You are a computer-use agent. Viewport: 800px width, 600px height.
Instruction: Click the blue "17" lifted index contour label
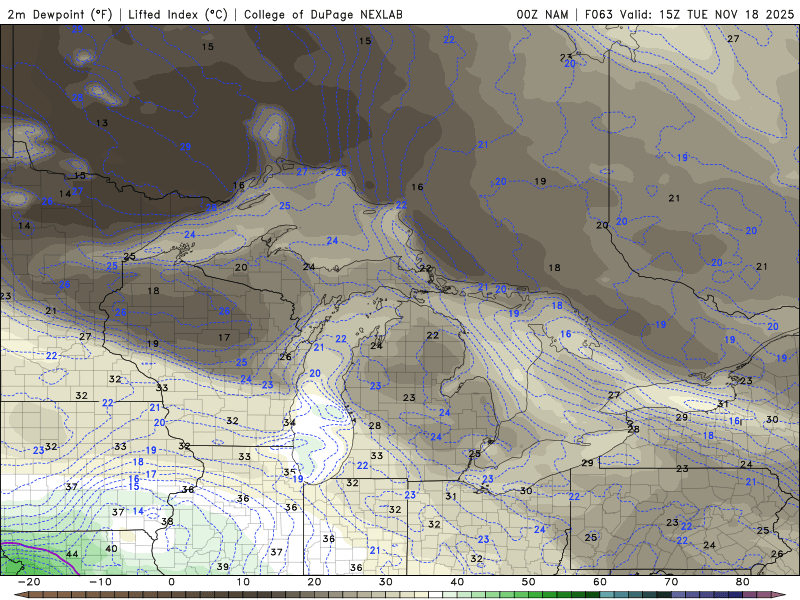[x=151, y=474]
